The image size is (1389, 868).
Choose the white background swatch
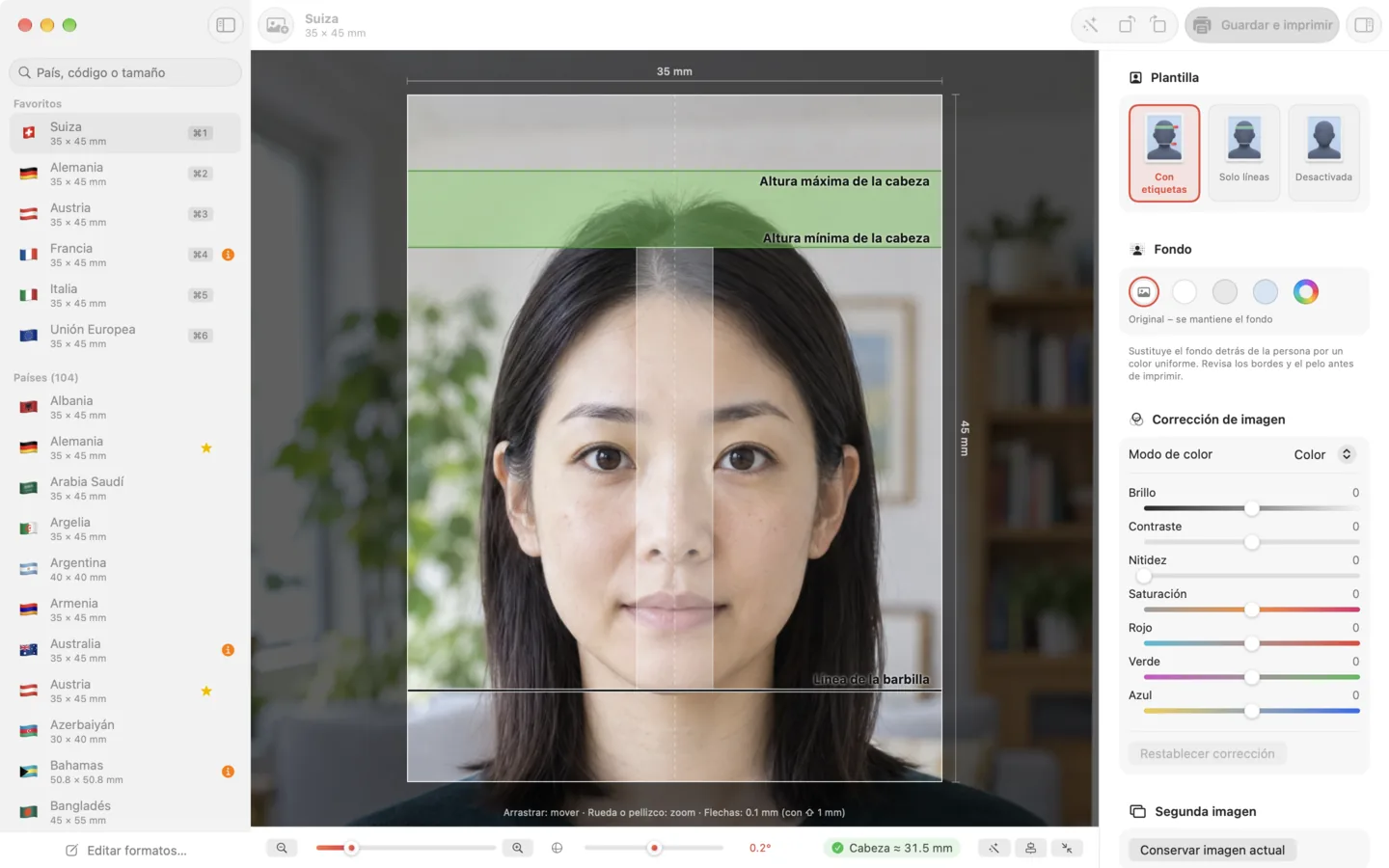pyautogui.click(x=1184, y=291)
